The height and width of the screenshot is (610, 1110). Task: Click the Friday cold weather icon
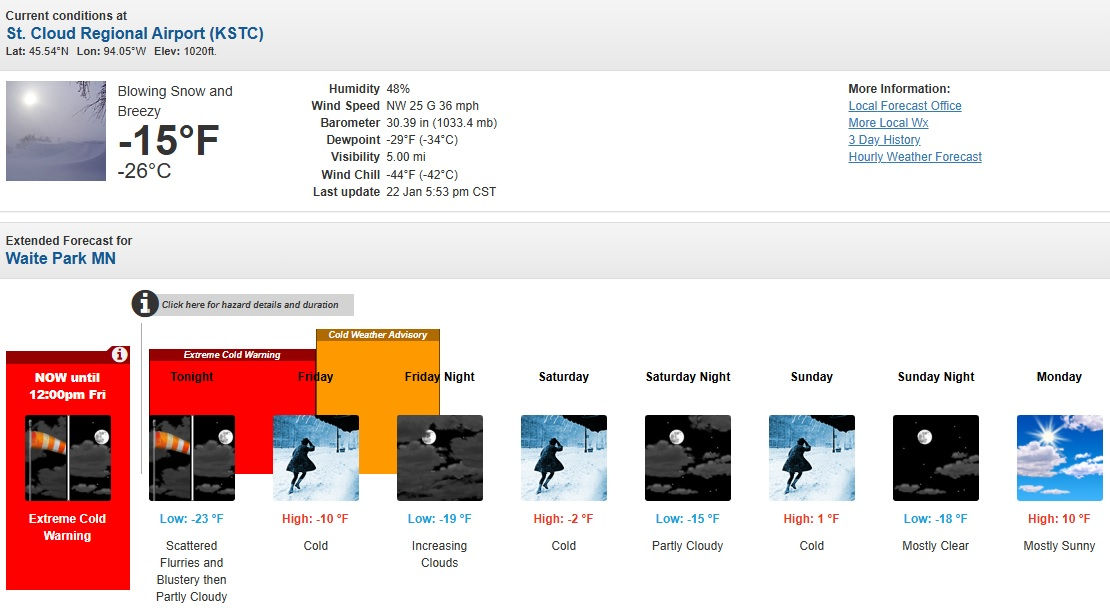pyautogui.click(x=316, y=458)
